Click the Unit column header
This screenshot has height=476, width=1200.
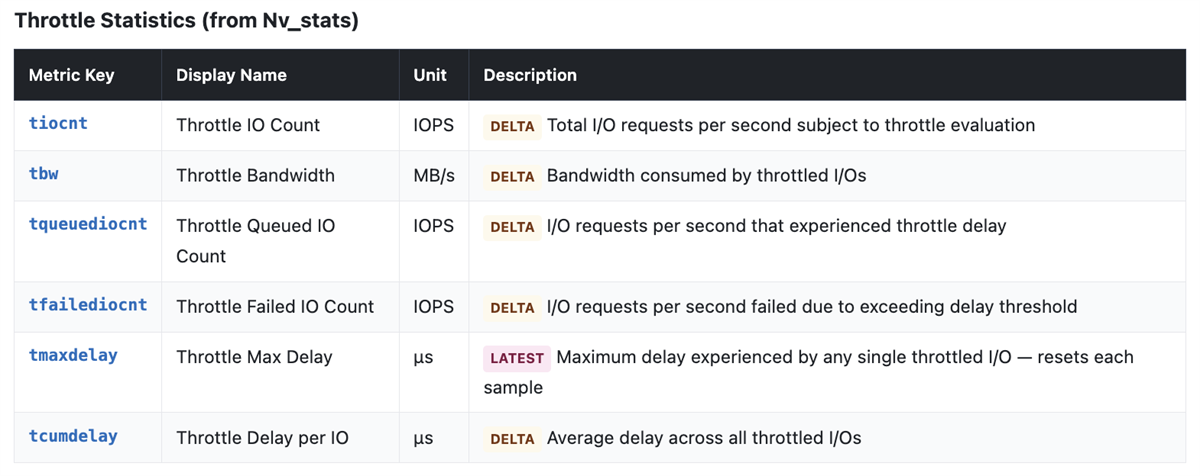point(430,75)
